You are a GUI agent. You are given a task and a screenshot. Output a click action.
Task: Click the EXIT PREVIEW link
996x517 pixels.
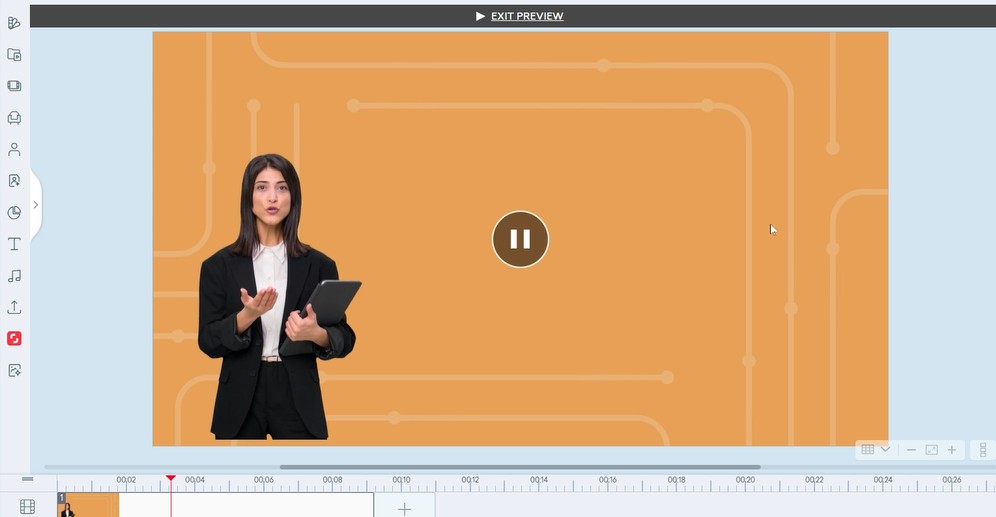526,16
